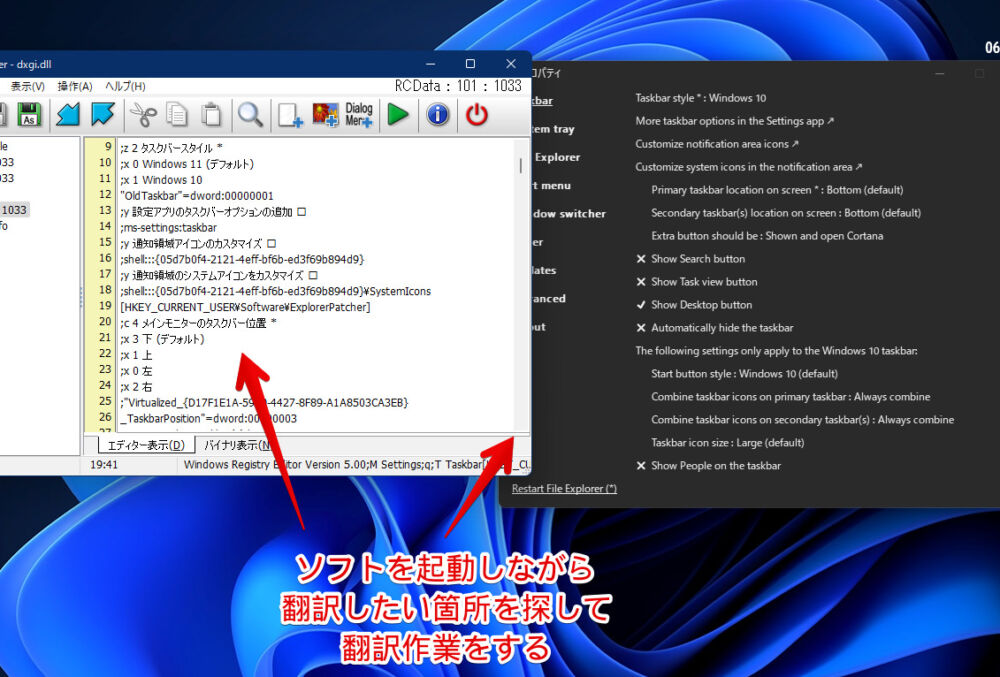Click Restart File Explorer (*) link

pos(564,489)
